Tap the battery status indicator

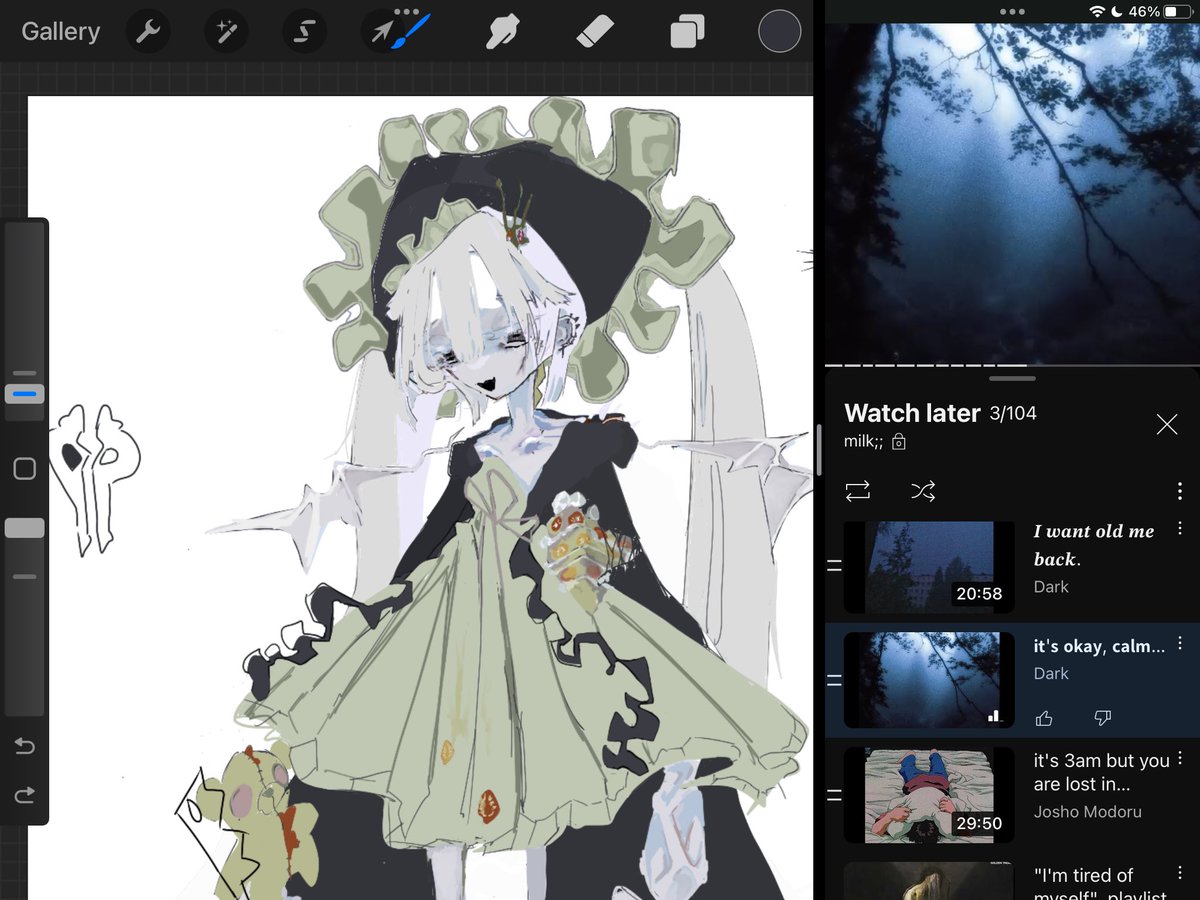click(x=1177, y=12)
